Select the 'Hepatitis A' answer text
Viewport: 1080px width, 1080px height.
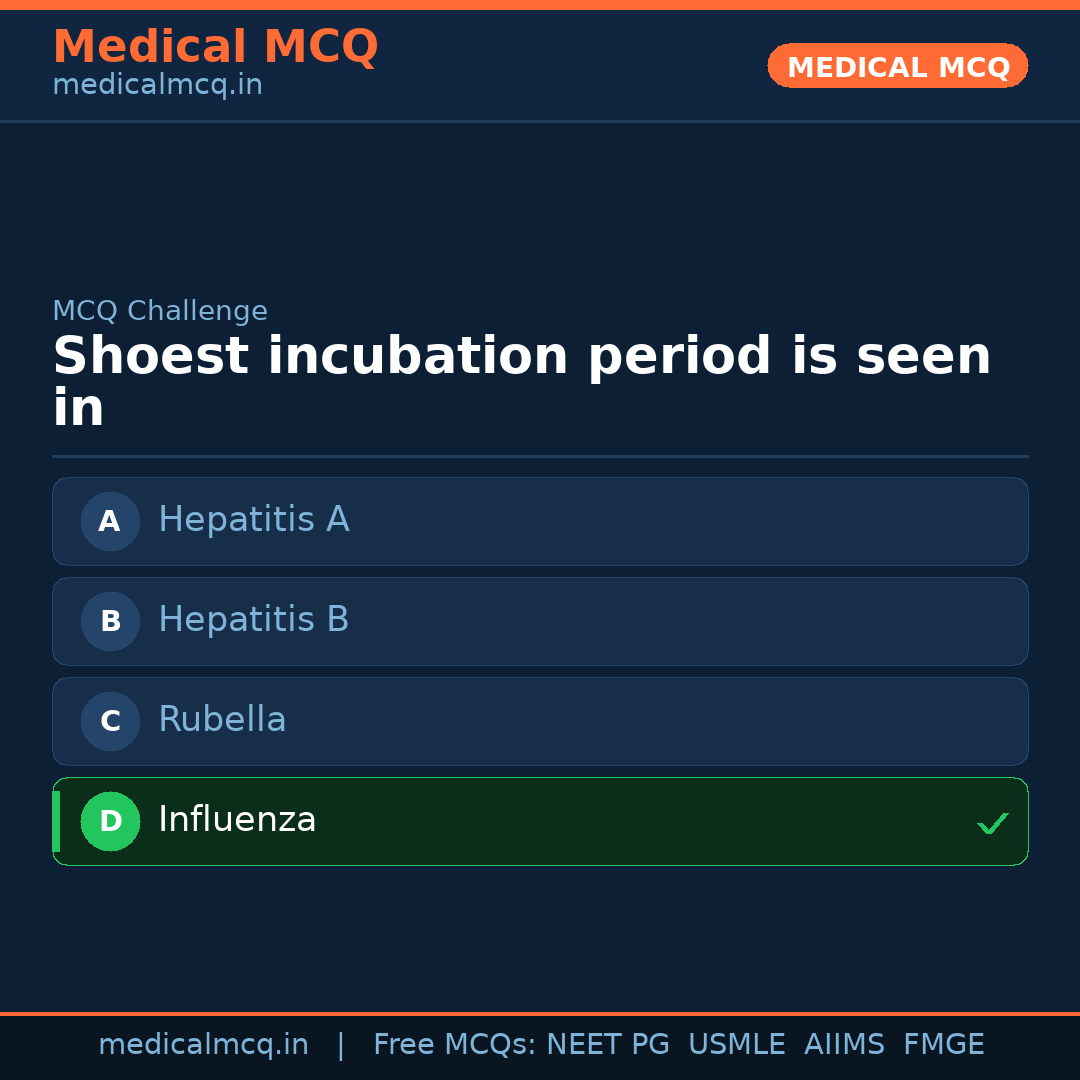pyautogui.click(x=253, y=520)
